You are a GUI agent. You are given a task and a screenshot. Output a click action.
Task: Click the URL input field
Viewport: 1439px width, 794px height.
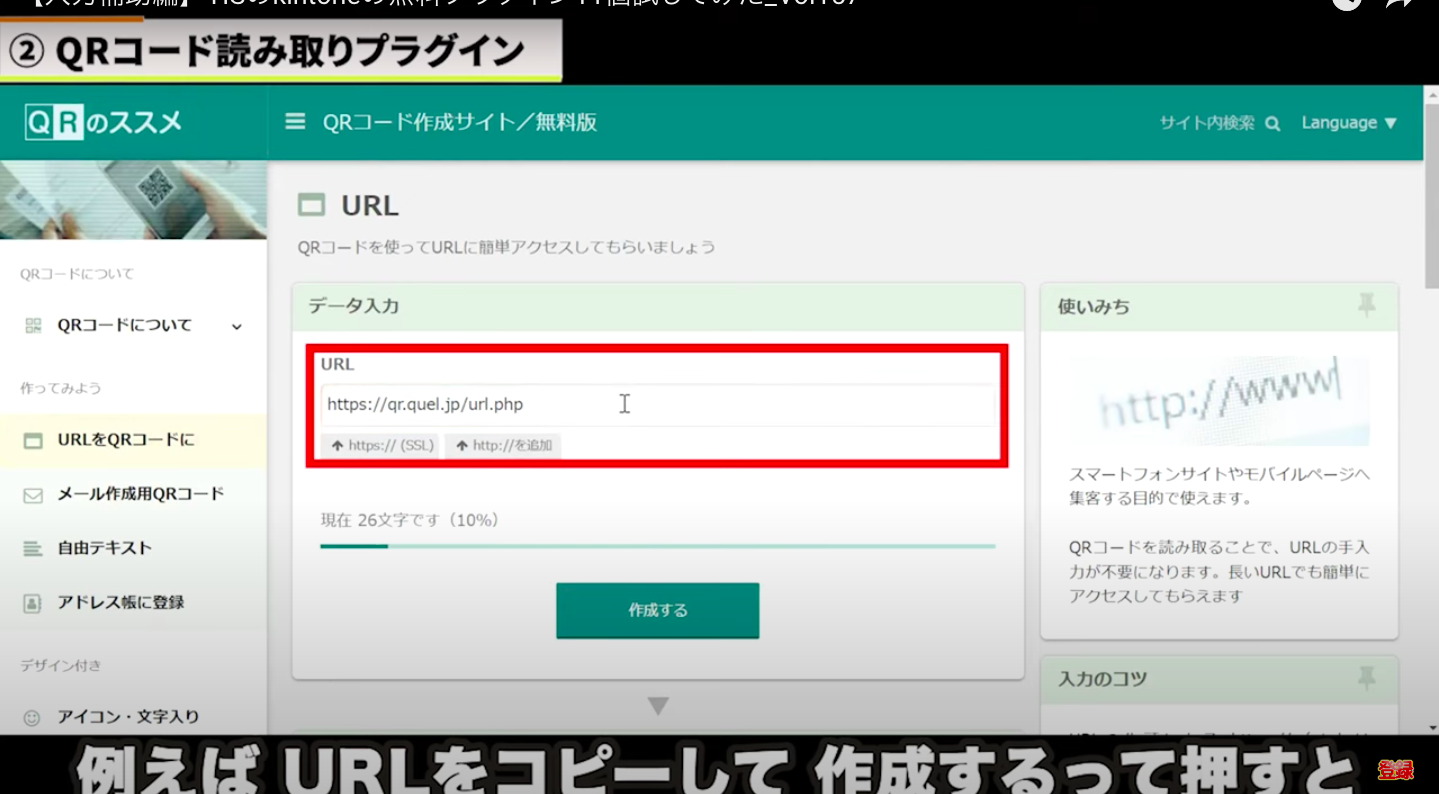tap(657, 405)
